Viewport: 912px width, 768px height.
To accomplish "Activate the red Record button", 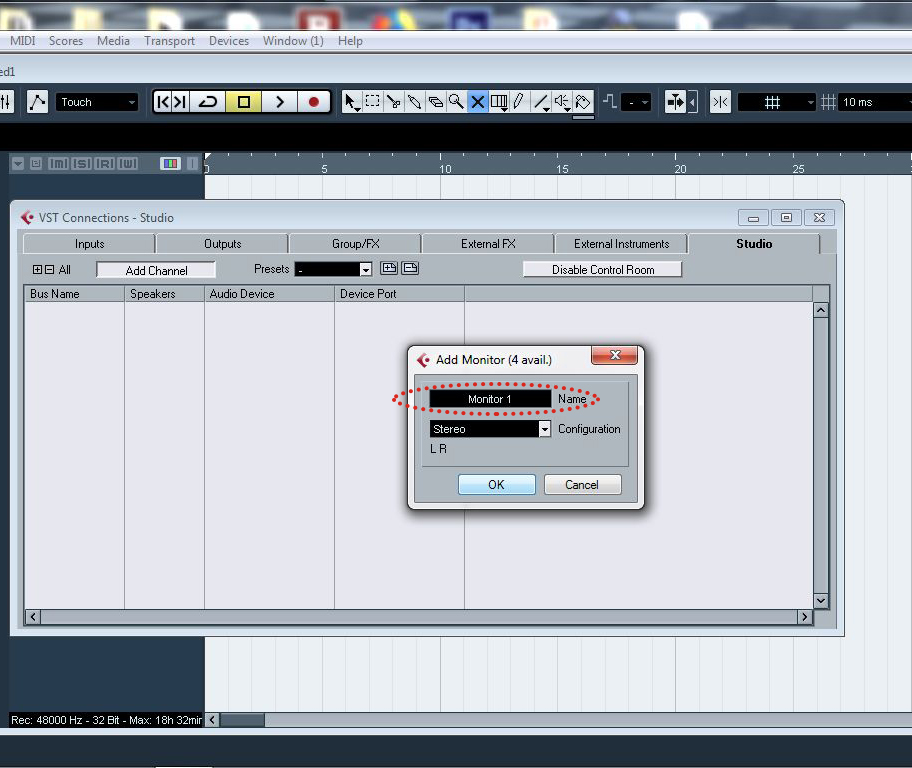I will pyautogui.click(x=314, y=102).
